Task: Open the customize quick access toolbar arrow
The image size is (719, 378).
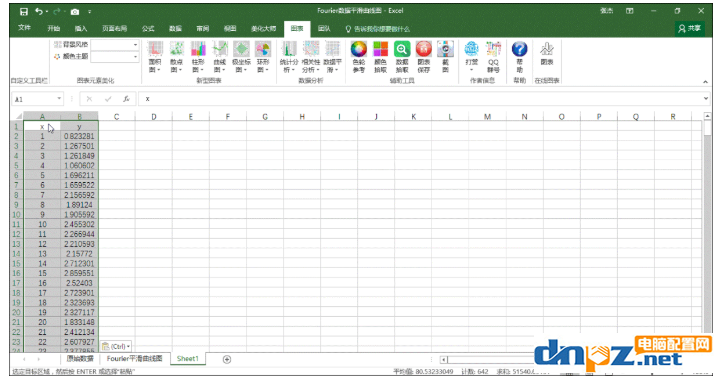Action: pyautogui.click(x=89, y=12)
